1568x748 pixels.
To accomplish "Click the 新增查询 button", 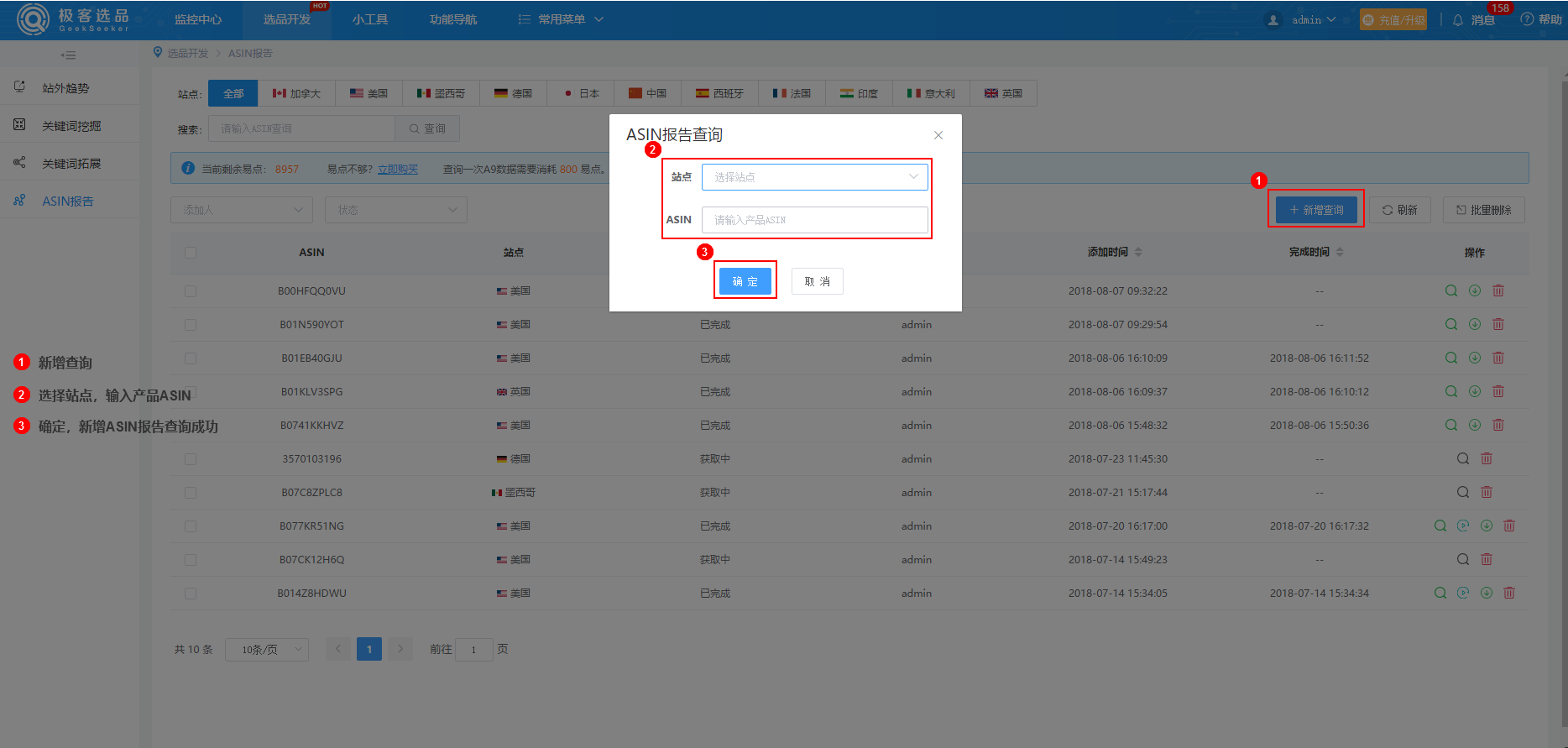I will click(x=1316, y=210).
